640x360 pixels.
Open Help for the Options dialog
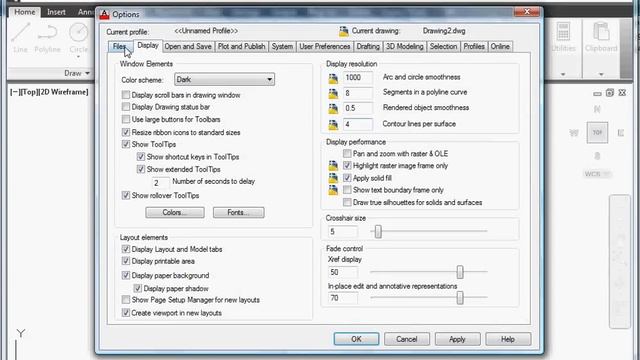[x=508, y=339]
